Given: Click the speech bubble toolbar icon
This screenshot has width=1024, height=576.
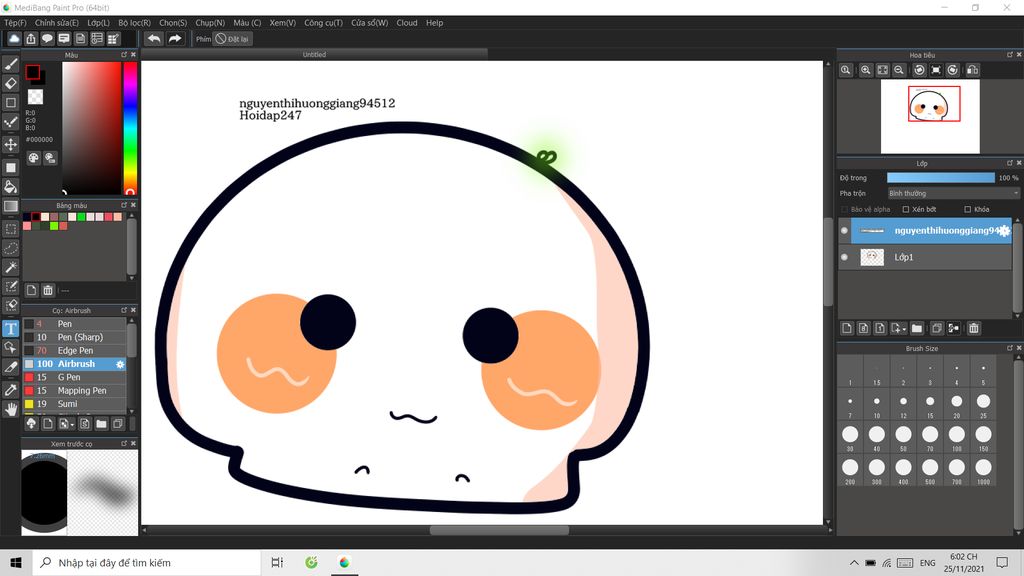Looking at the screenshot, I should pos(47,39).
